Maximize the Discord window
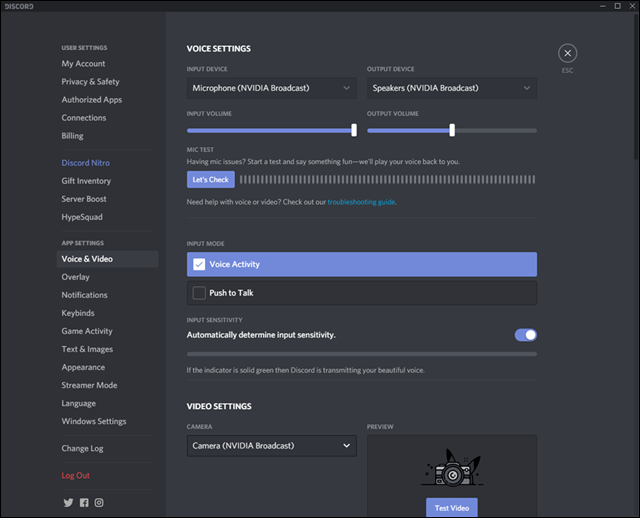 [618, 6]
